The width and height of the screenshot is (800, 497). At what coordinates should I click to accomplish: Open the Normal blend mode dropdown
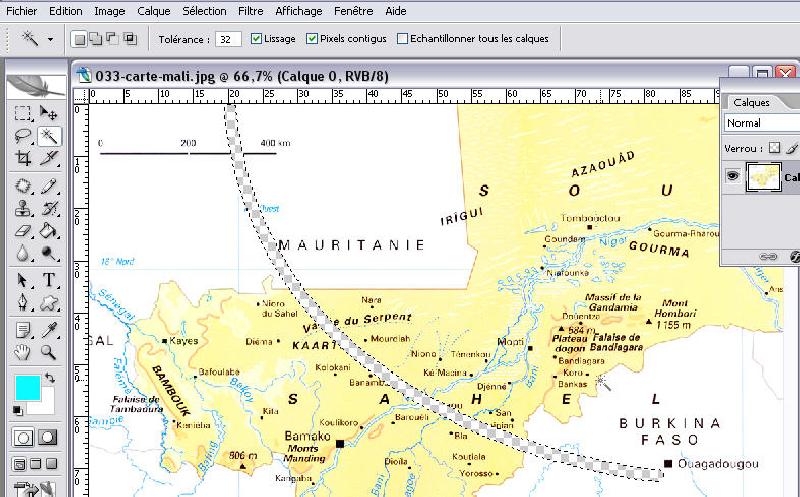(x=762, y=123)
